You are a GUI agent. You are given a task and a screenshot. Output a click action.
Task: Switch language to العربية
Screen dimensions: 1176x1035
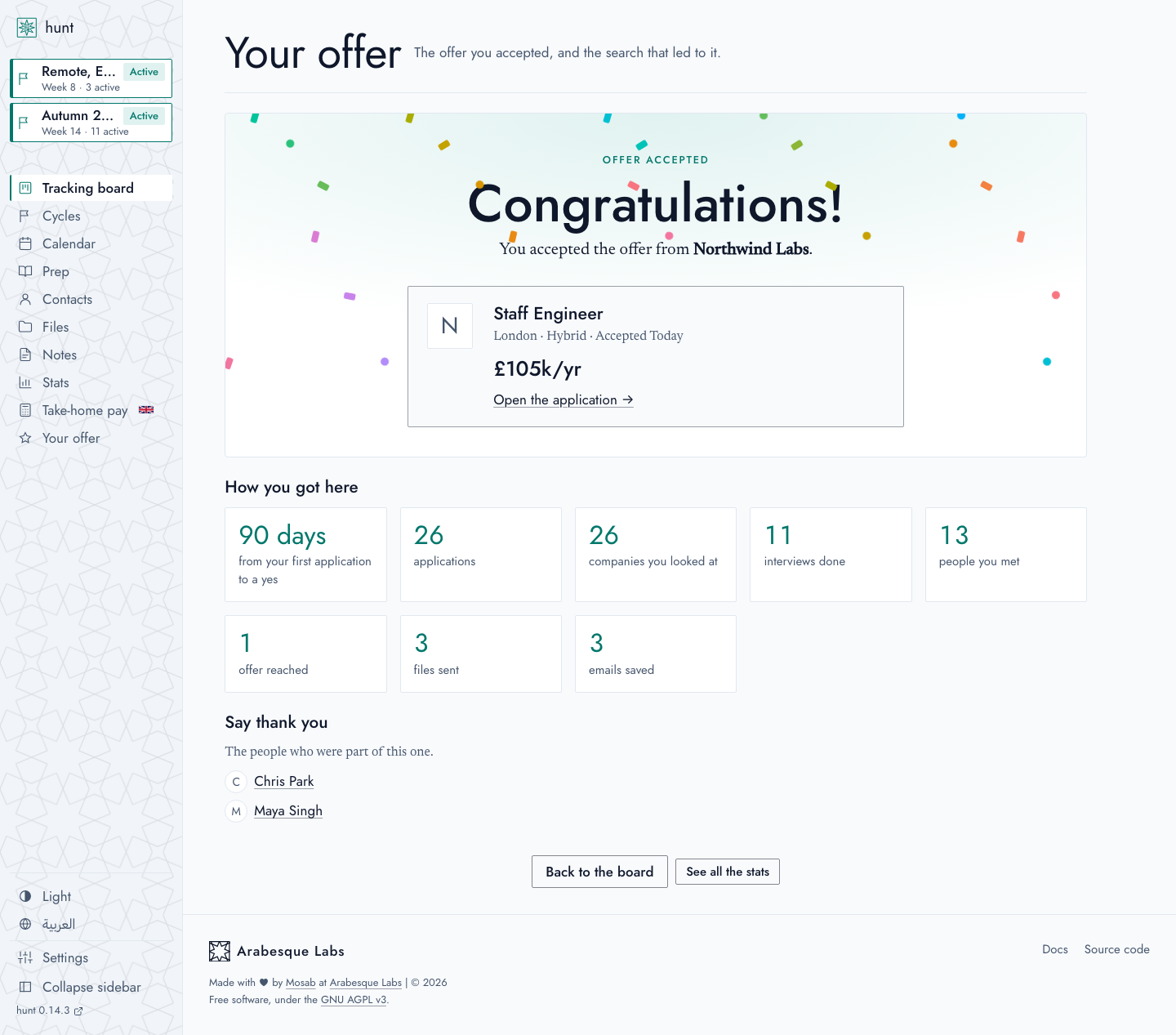[91, 924]
